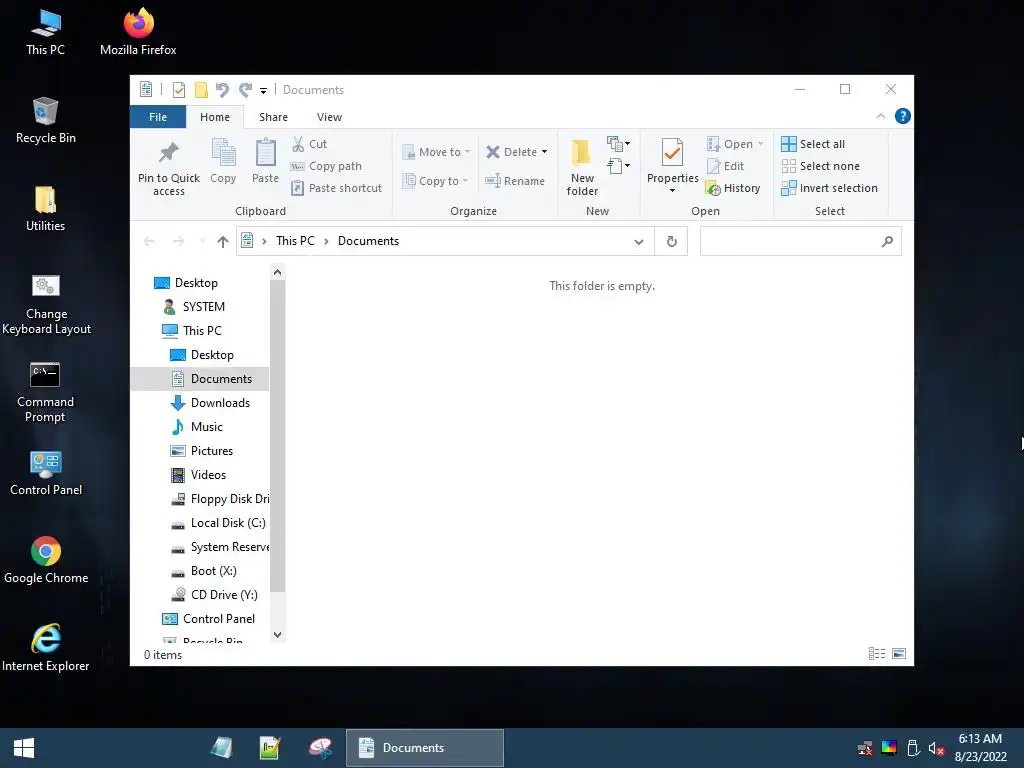Select Floppy Disk Drive in navigation pane
The height and width of the screenshot is (768, 1024).
[x=230, y=499]
